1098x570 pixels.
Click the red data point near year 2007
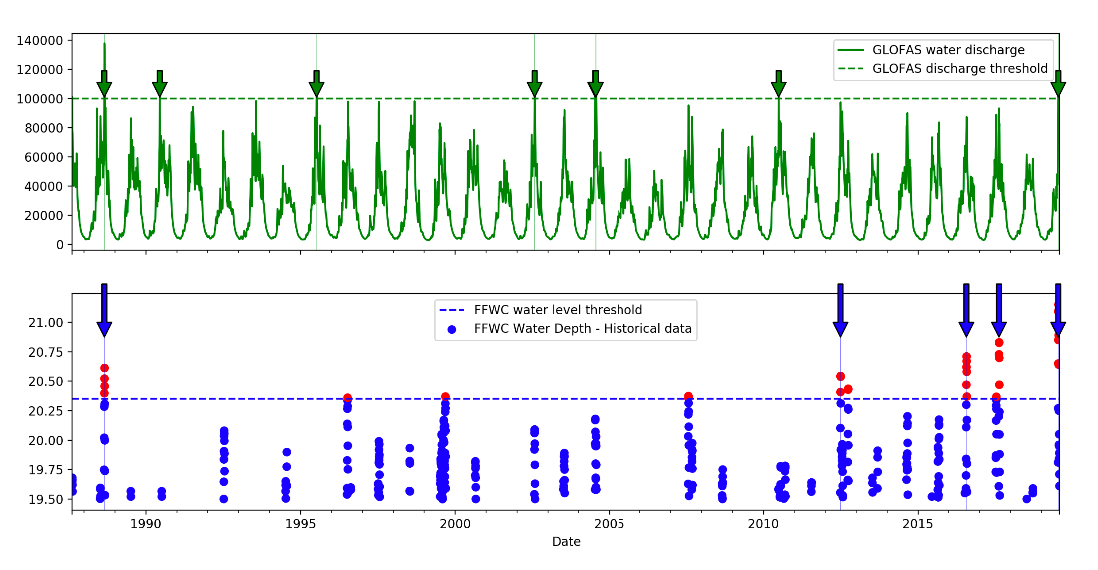tap(688, 397)
